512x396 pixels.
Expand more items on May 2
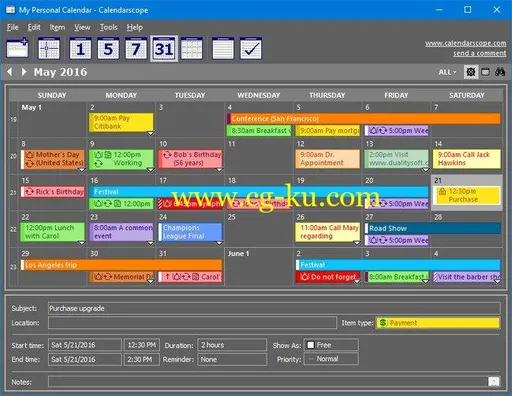[150, 134]
